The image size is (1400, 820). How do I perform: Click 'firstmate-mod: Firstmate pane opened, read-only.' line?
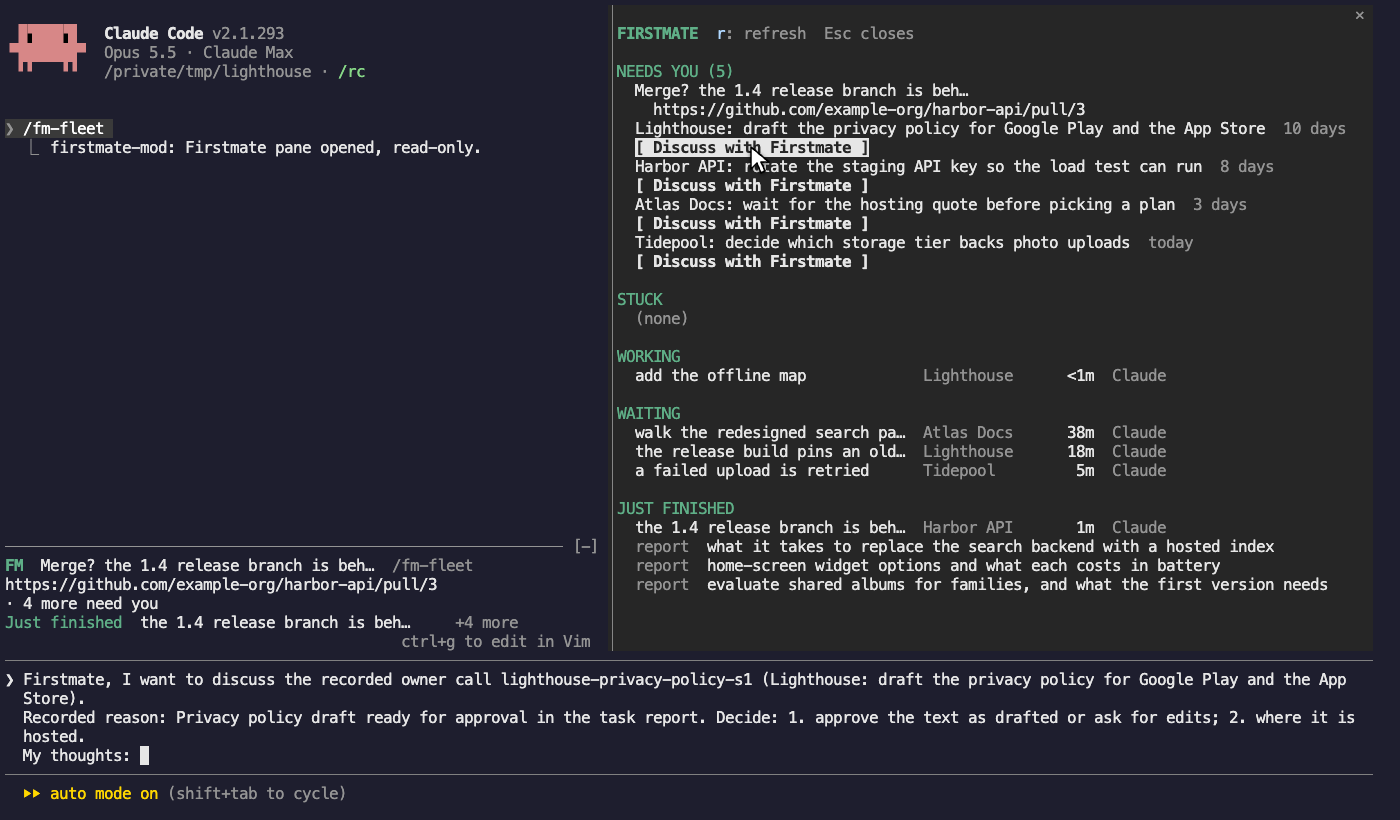click(266, 147)
